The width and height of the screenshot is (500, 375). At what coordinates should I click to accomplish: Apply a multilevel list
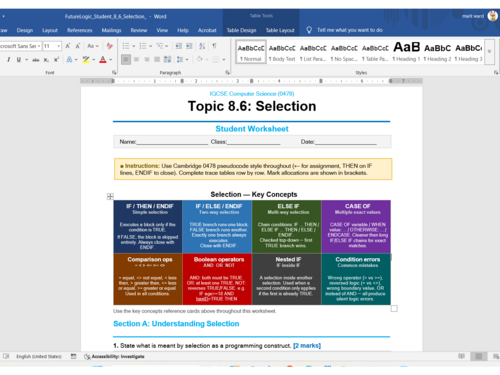(x=160, y=46)
